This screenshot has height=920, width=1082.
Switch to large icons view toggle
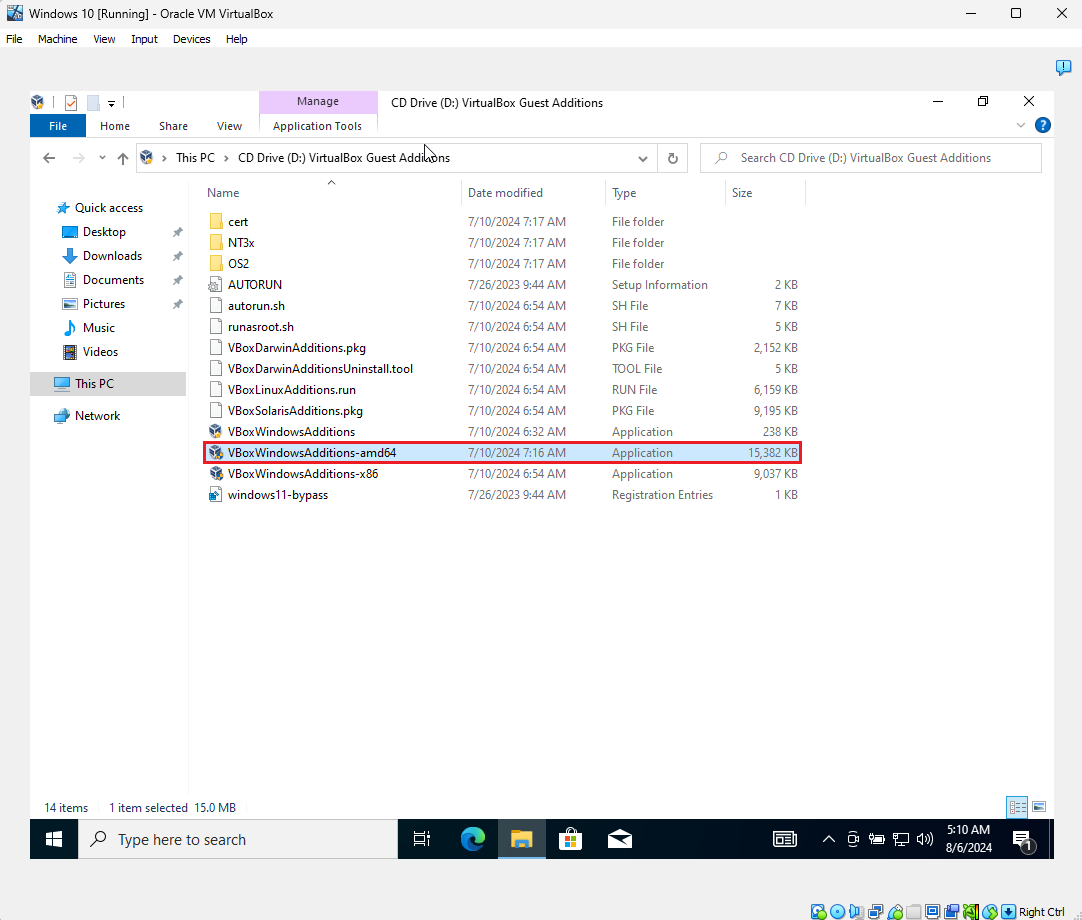(x=1039, y=806)
